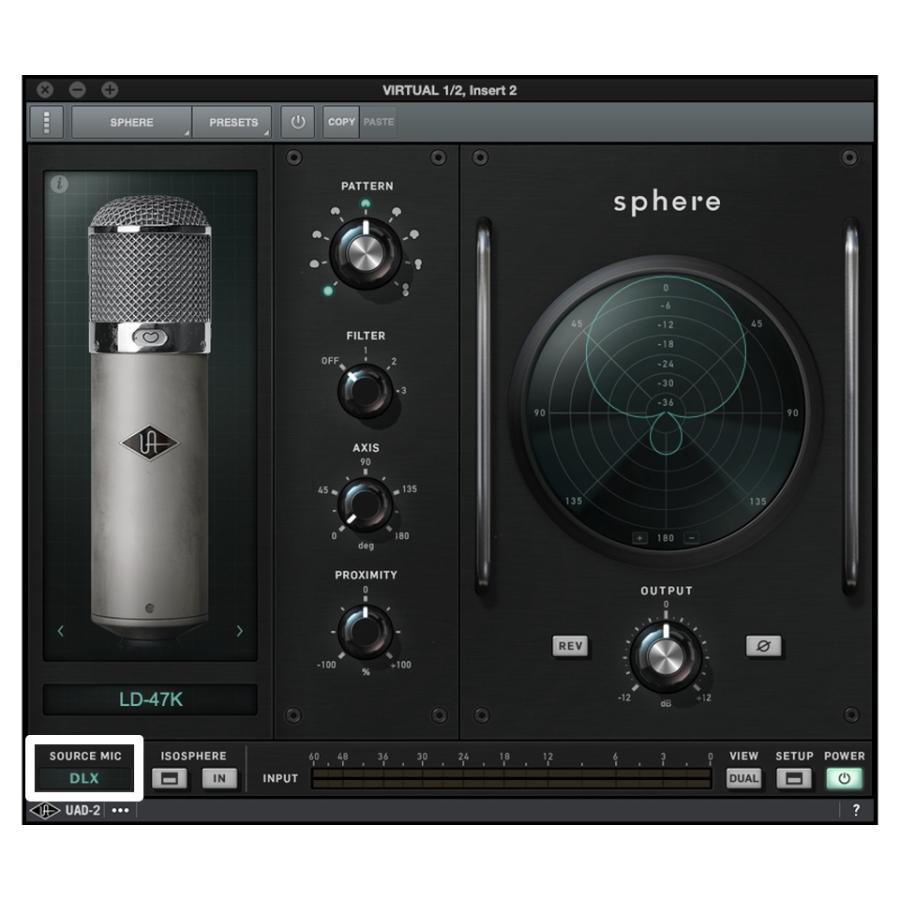Click the phase invert (Ø) button
The image size is (900, 900).
764,646
